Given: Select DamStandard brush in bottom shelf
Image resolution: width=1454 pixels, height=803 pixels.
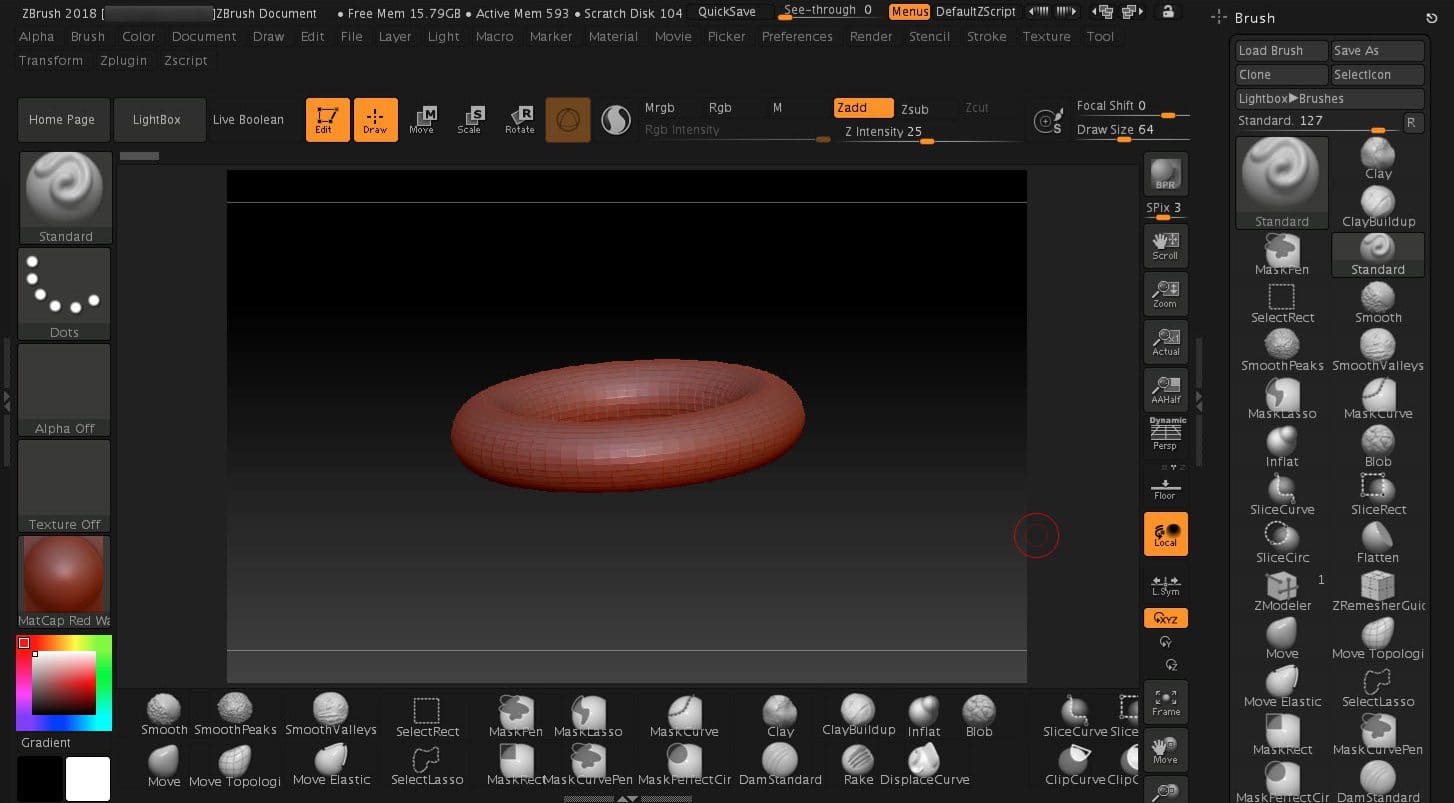Looking at the screenshot, I should coord(780,765).
